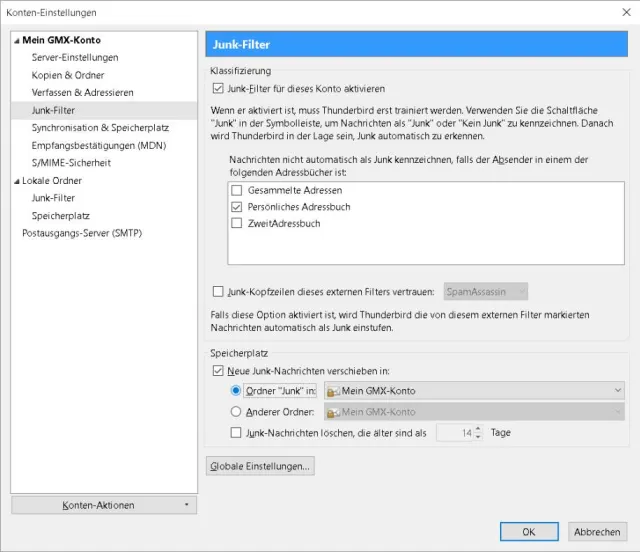Viewport: 640px width, 552px height.
Task: Collapse the Mein GMX-Konto tree arrow
Action: tap(16, 40)
